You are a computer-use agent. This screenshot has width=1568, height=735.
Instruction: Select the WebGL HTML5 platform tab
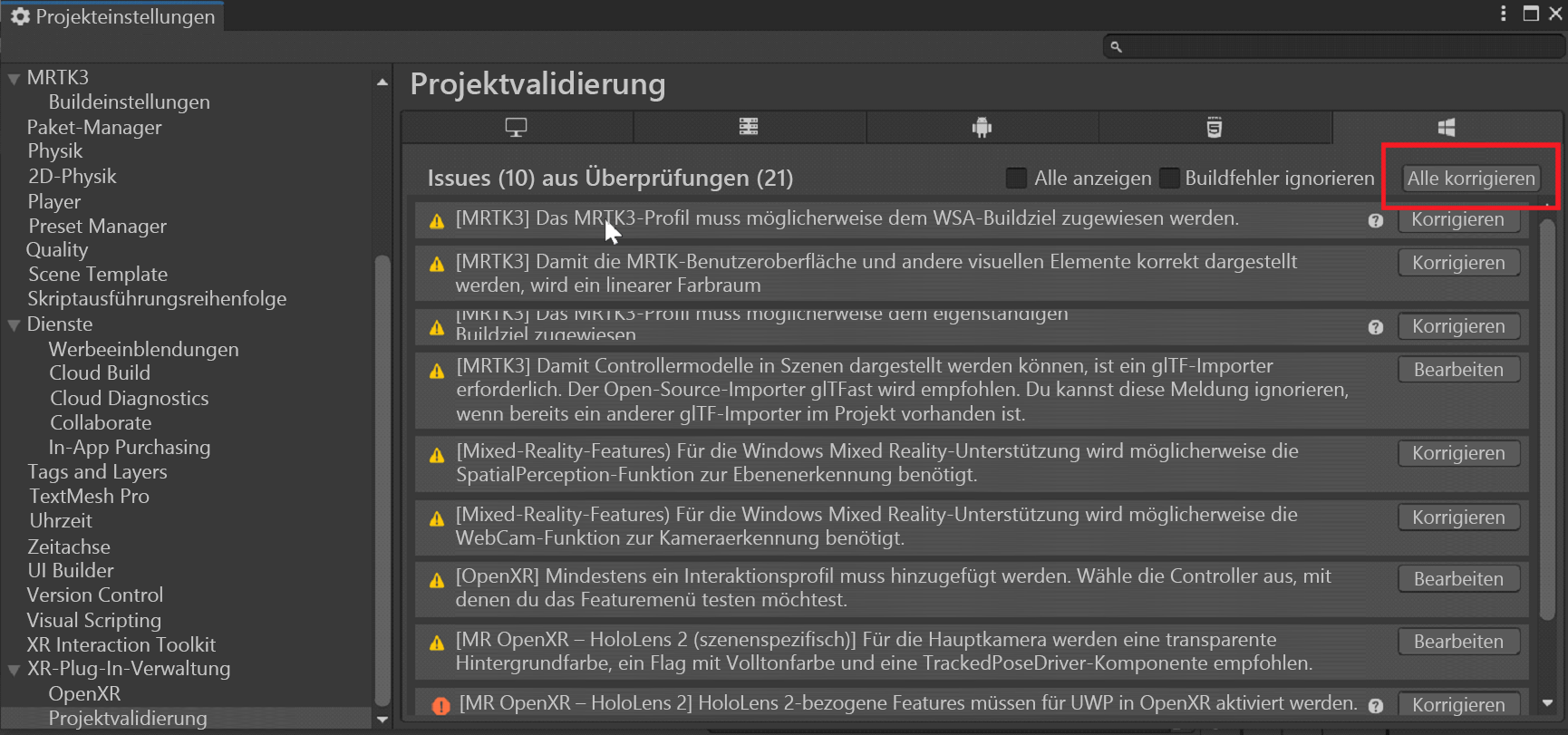(x=1215, y=128)
